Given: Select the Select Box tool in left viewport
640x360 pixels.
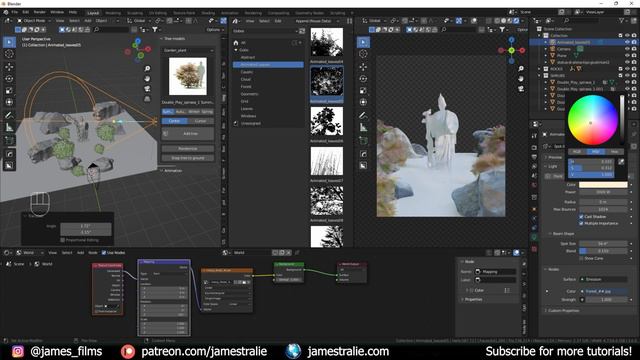Looking at the screenshot, I should coord(9,42).
